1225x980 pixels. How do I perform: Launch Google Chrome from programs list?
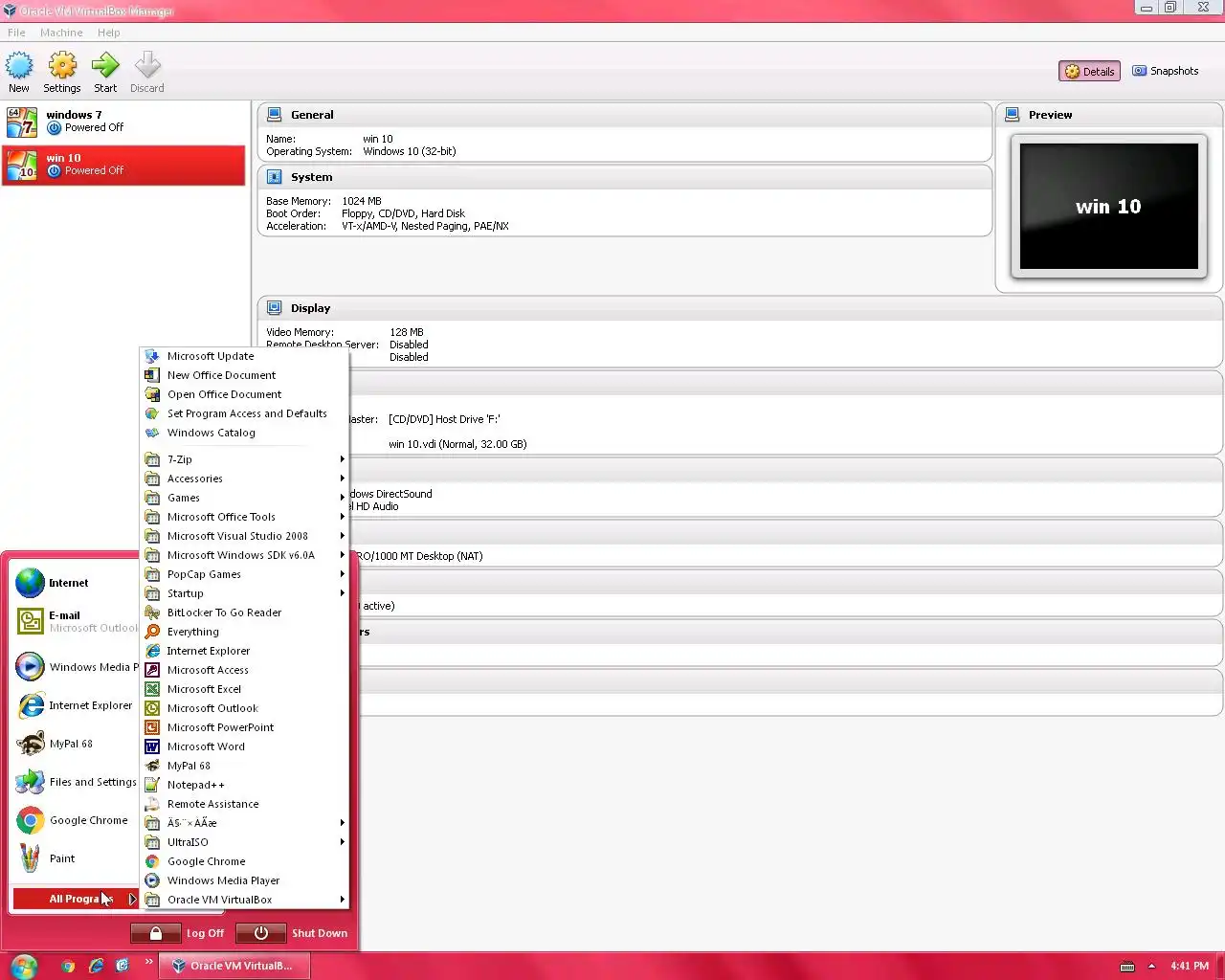244,861
